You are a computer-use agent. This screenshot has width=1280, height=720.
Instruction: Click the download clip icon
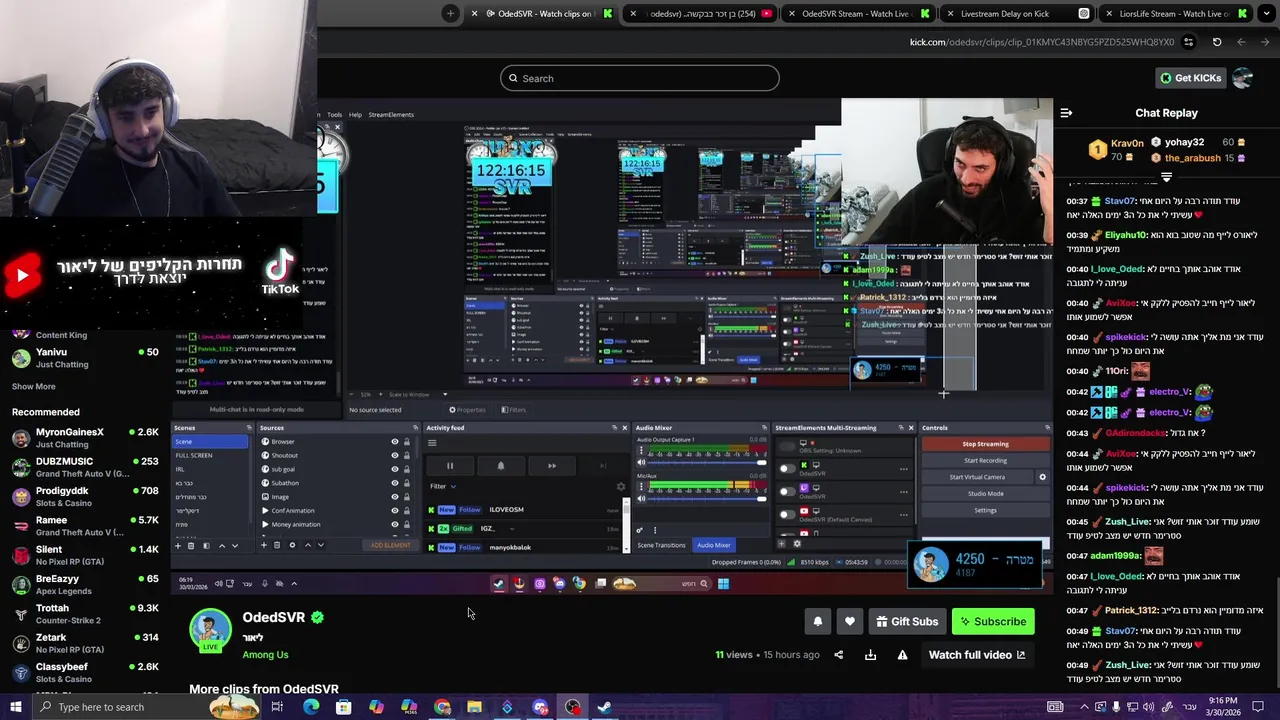click(x=870, y=655)
